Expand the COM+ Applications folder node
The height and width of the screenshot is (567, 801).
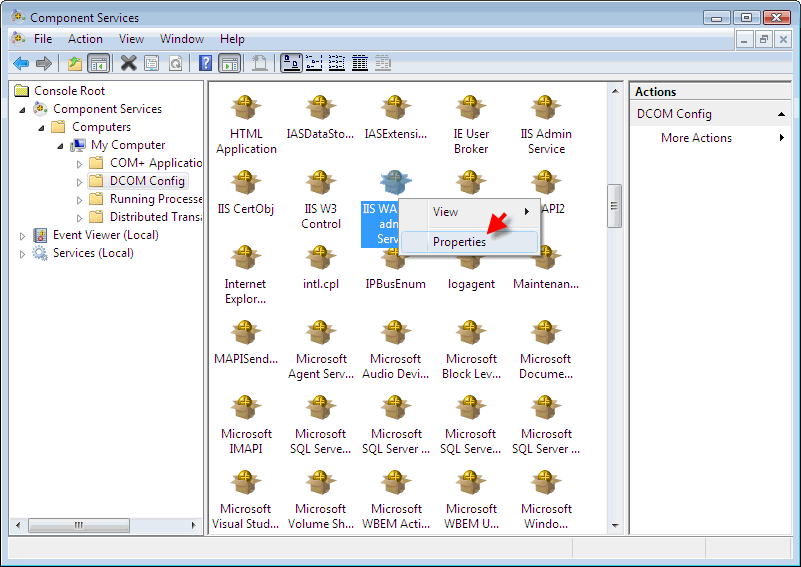(79, 164)
